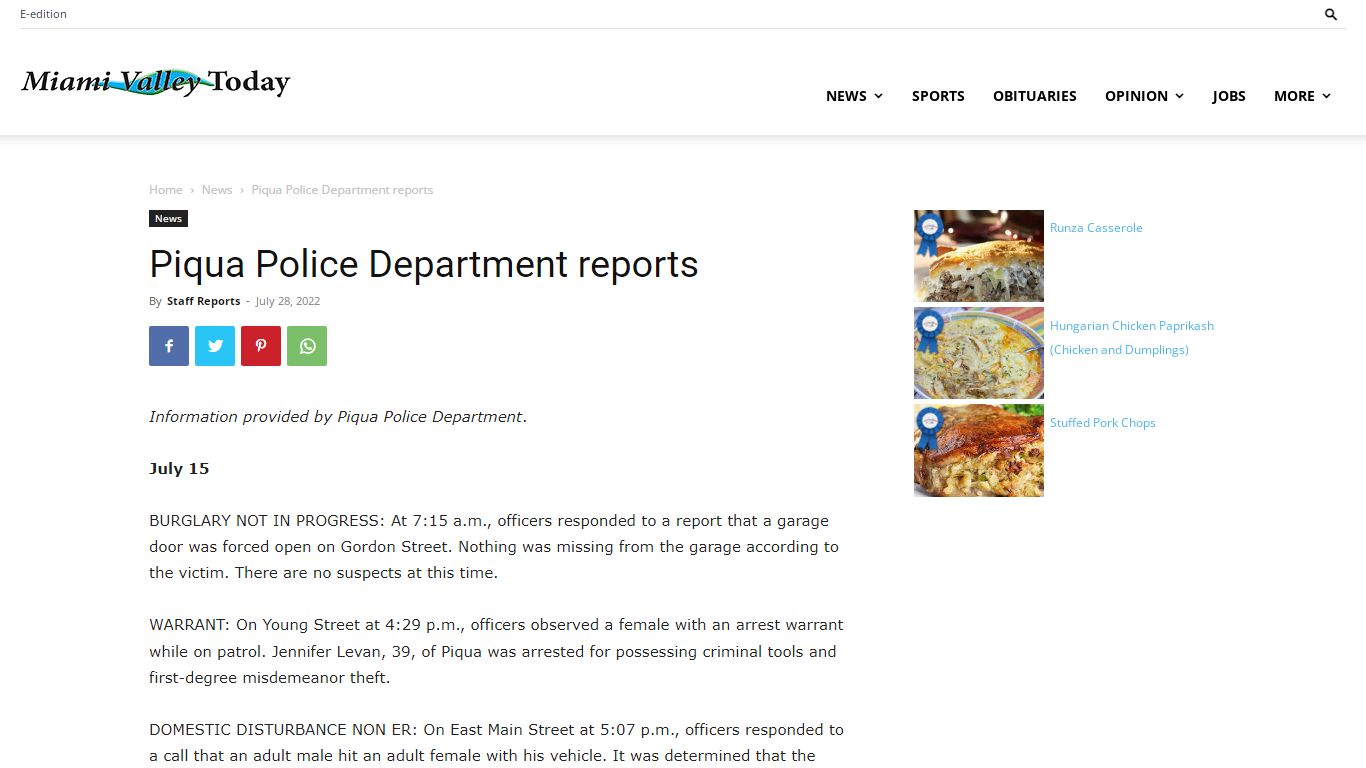
Task: Open Staff Reports author page
Action: click(x=204, y=301)
